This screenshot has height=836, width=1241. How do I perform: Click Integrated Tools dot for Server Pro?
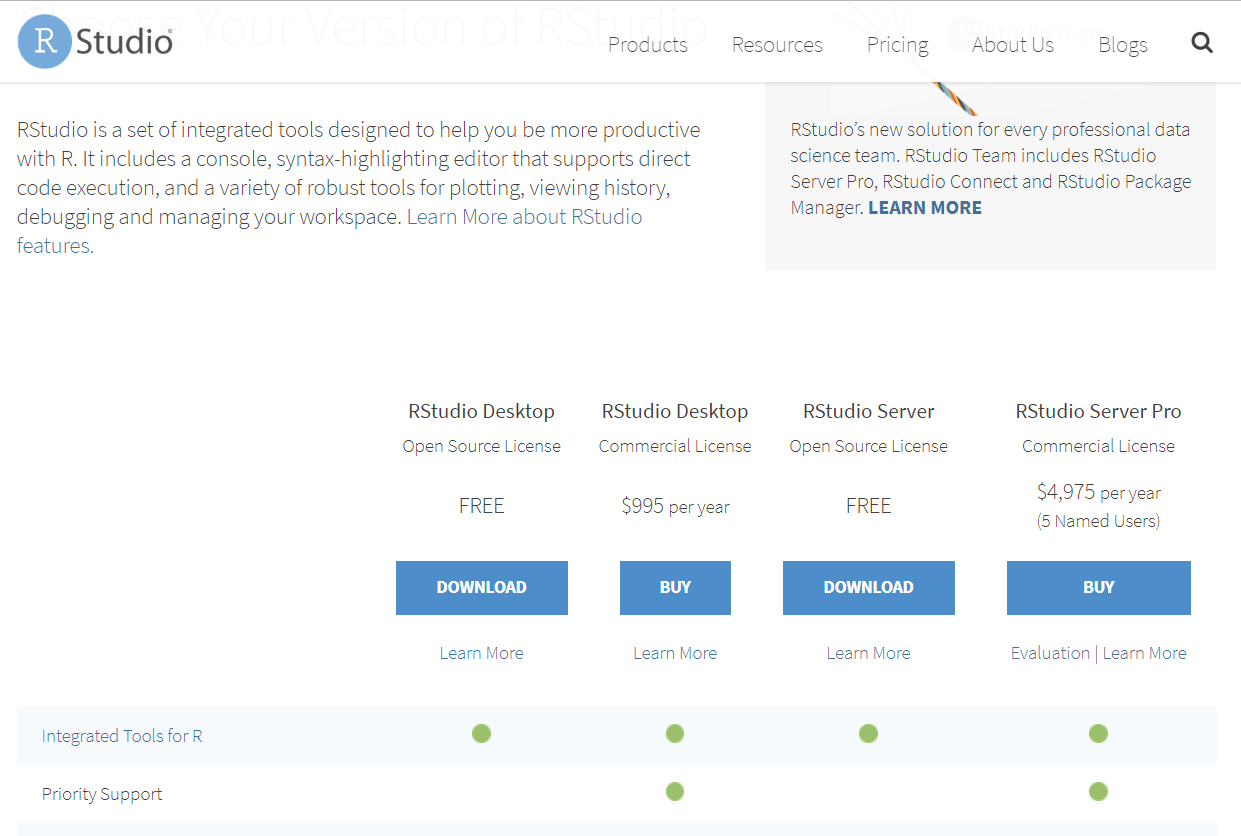[1099, 734]
